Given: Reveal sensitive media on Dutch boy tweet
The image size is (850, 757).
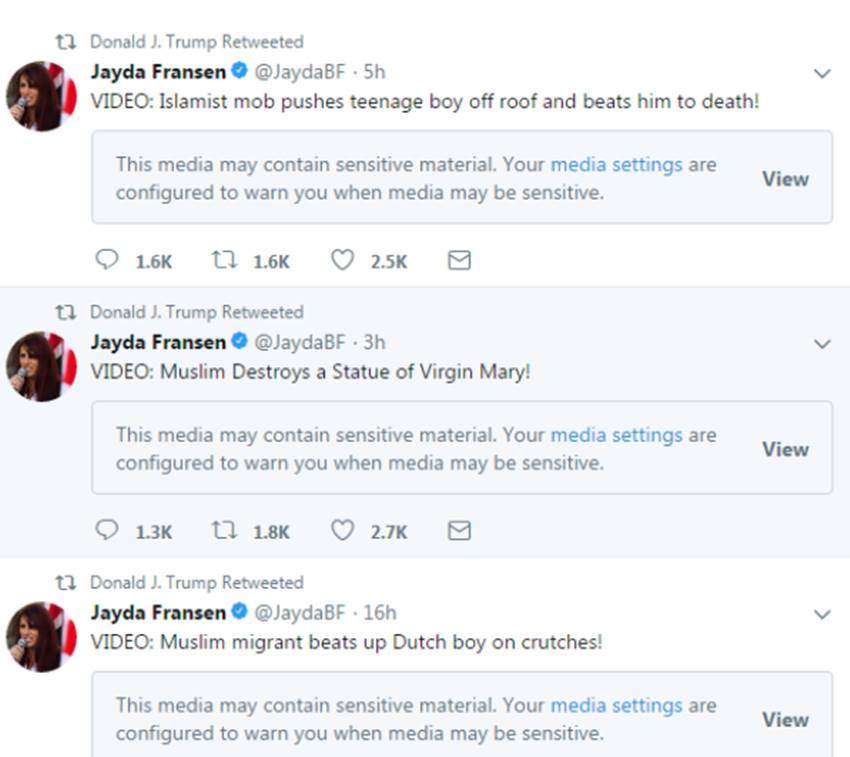Looking at the screenshot, I should [785, 719].
